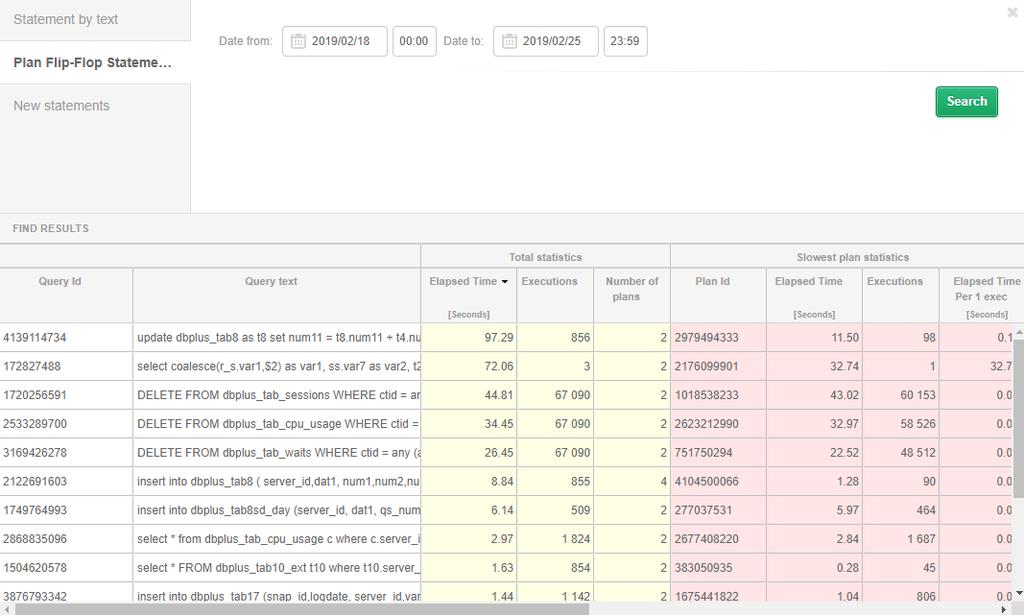This screenshot has width=1024, height=615.
Task: Click select from dbplus_tab_cpu_usage query text
Action: pyautogui.click(x=279, y=539)
